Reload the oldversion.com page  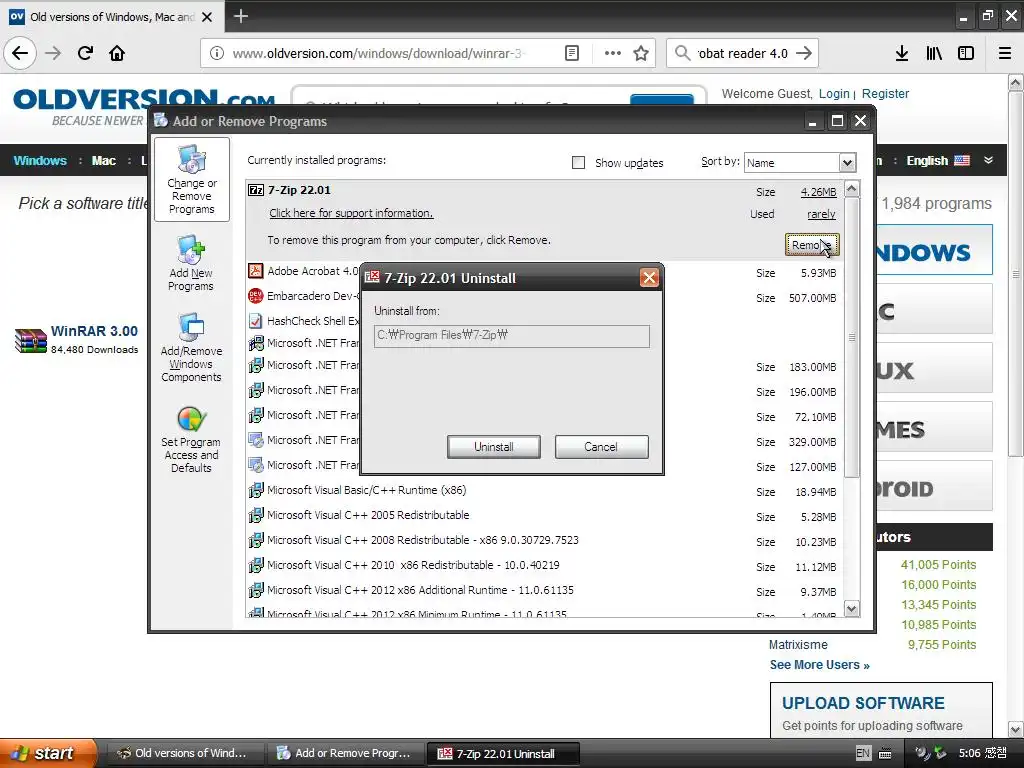coord(85,53)
